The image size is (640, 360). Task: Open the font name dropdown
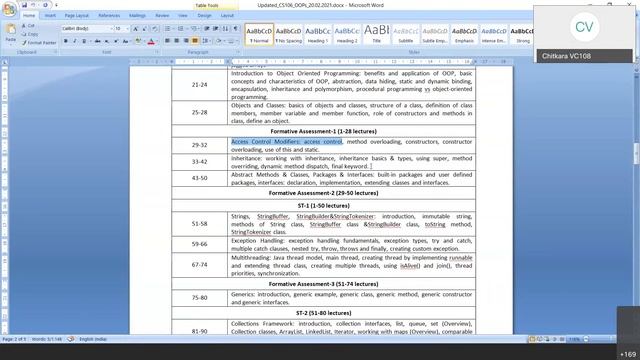tap(111, 29)
